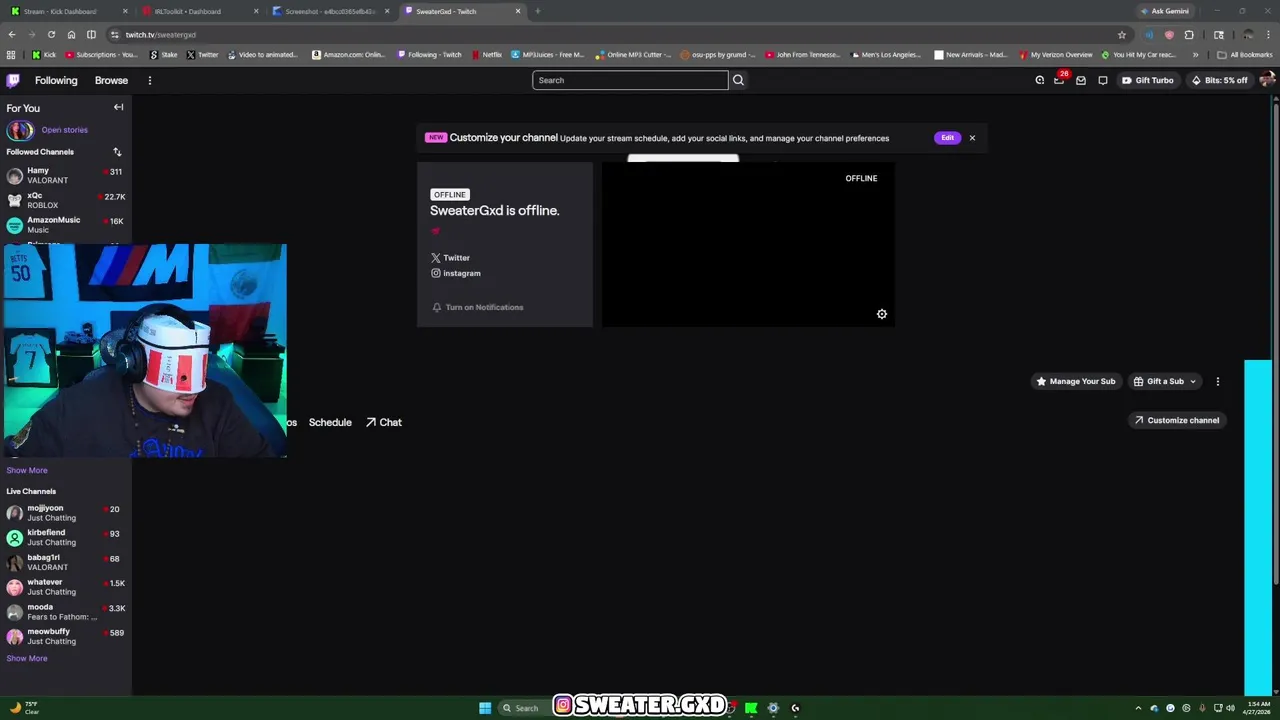Viewport: 1280px width, 720px height.
Task: Click Manage Your Sub button
Action: (x=1075, y=381)
